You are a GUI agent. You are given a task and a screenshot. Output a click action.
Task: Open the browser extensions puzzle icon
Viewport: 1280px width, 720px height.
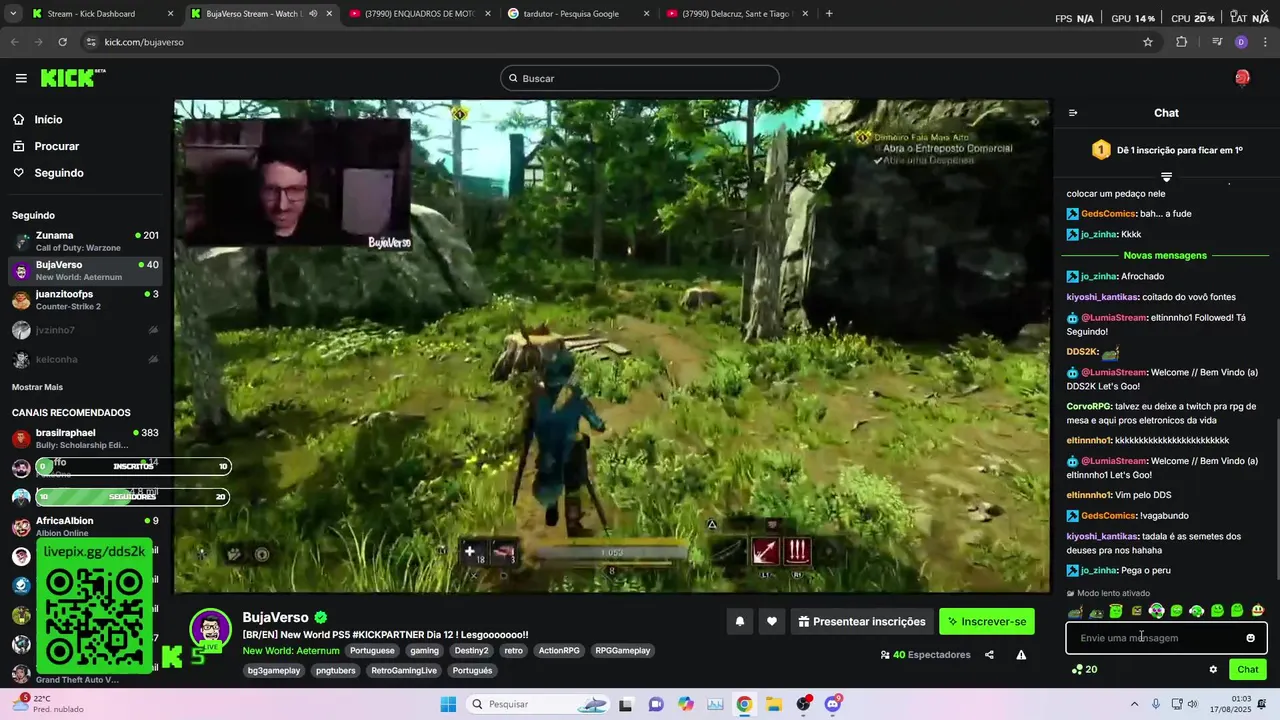pos(1181,42)
